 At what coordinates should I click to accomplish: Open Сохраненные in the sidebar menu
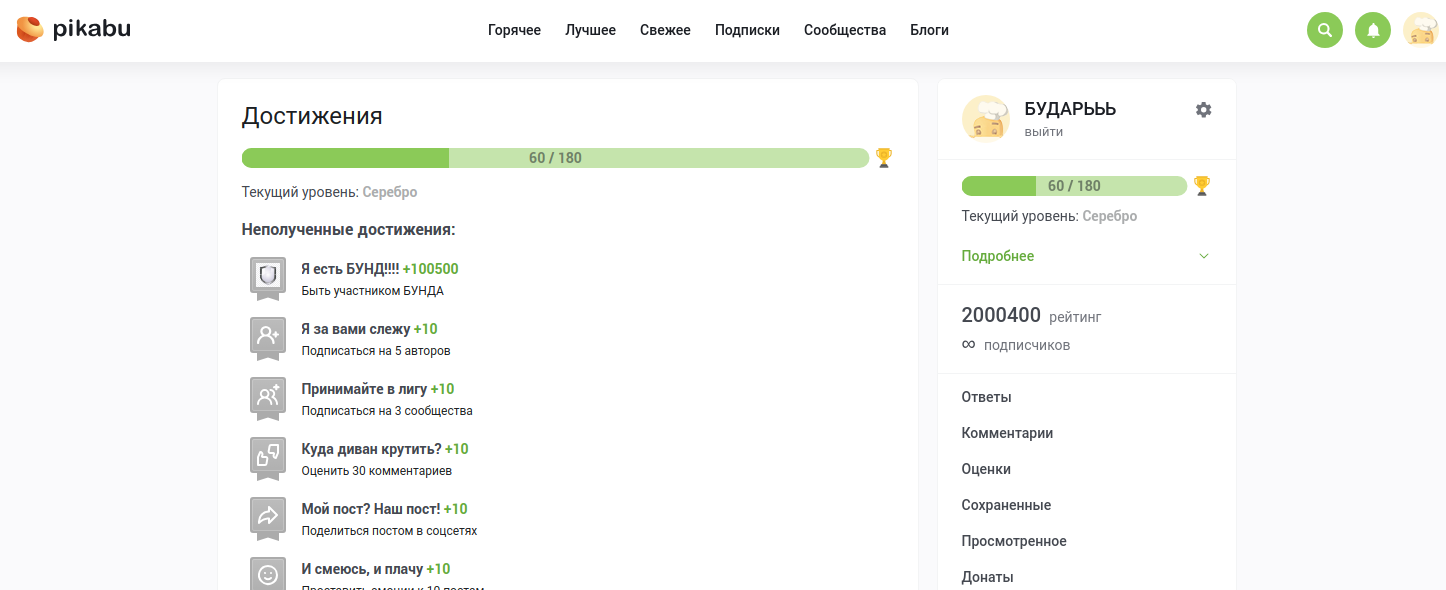(1006, 505)
